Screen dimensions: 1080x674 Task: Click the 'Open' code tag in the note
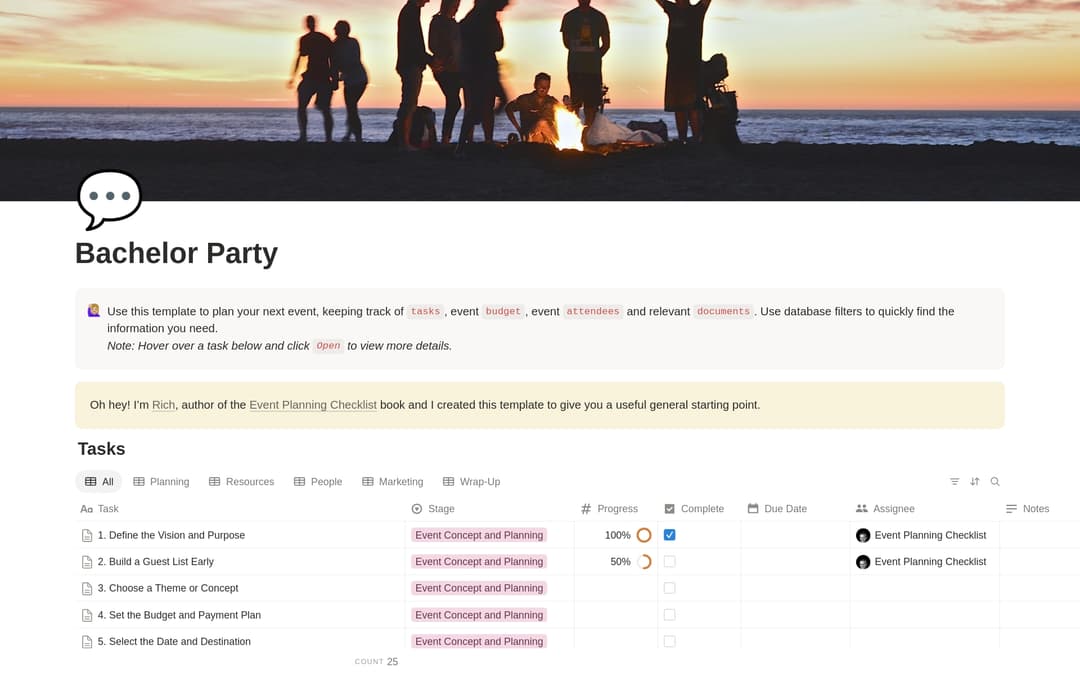pyautogui.click(x=329, y=346)
